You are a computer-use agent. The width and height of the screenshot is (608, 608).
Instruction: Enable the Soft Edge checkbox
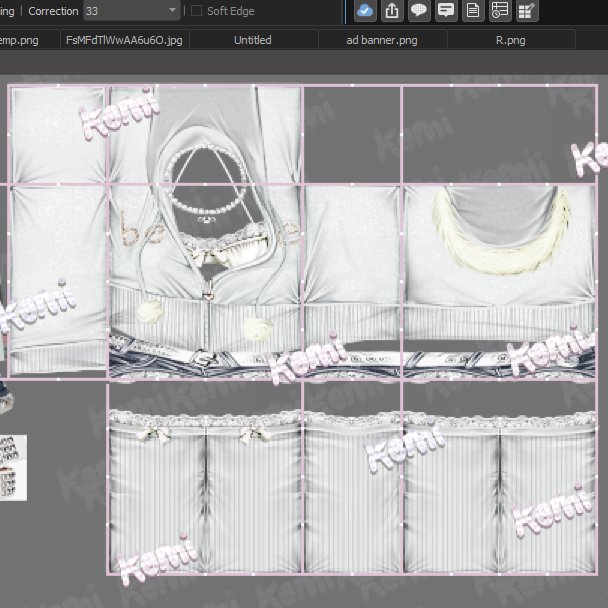[x=197, y=11]
